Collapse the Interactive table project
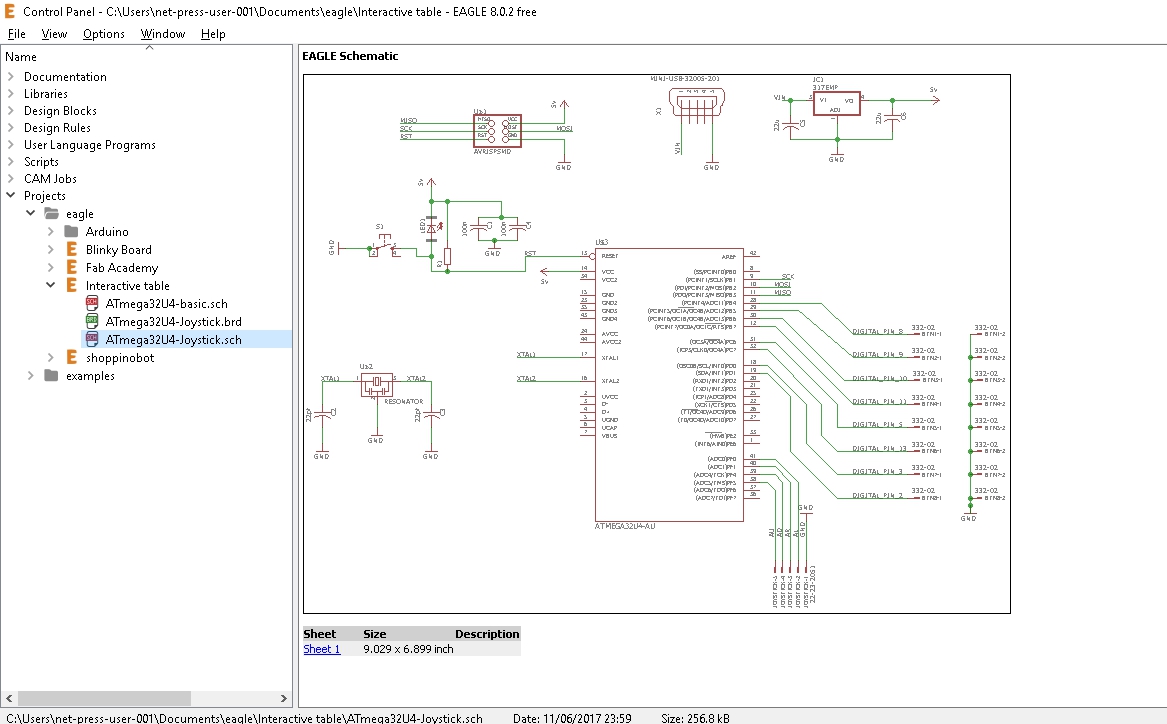This screenshot has height=724, width=1167. [x=51, y=286]
